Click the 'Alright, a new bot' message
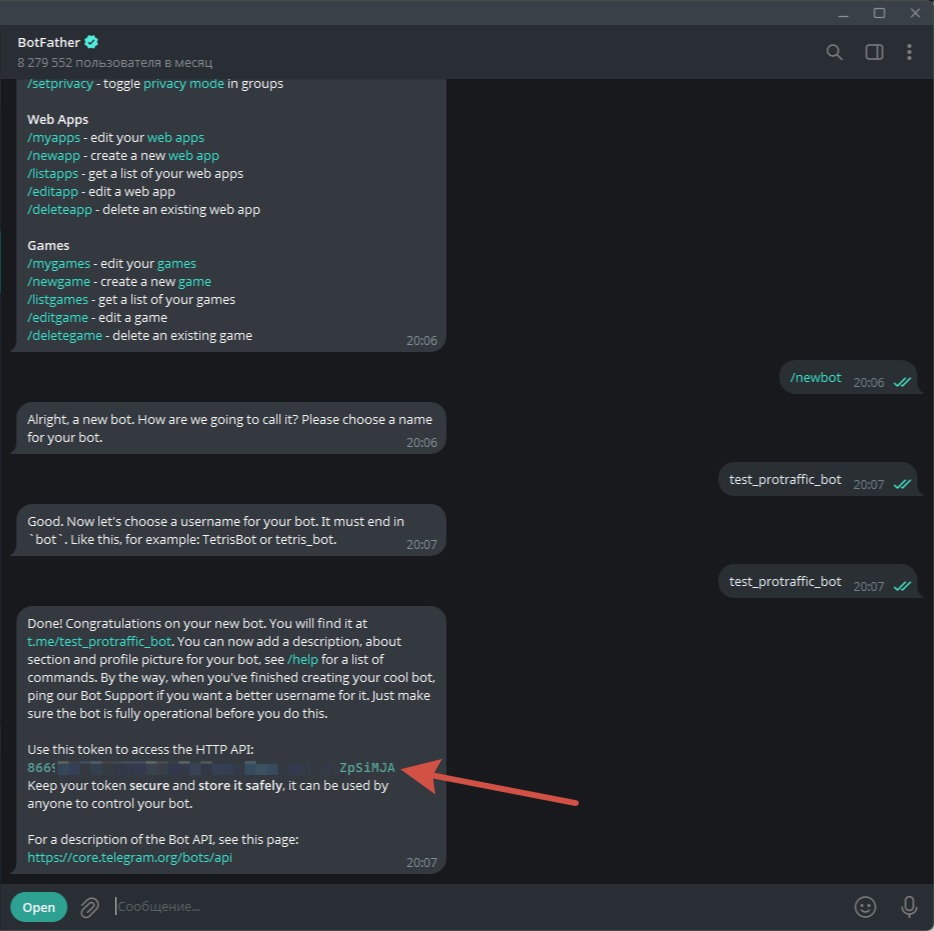 [229, 428]
